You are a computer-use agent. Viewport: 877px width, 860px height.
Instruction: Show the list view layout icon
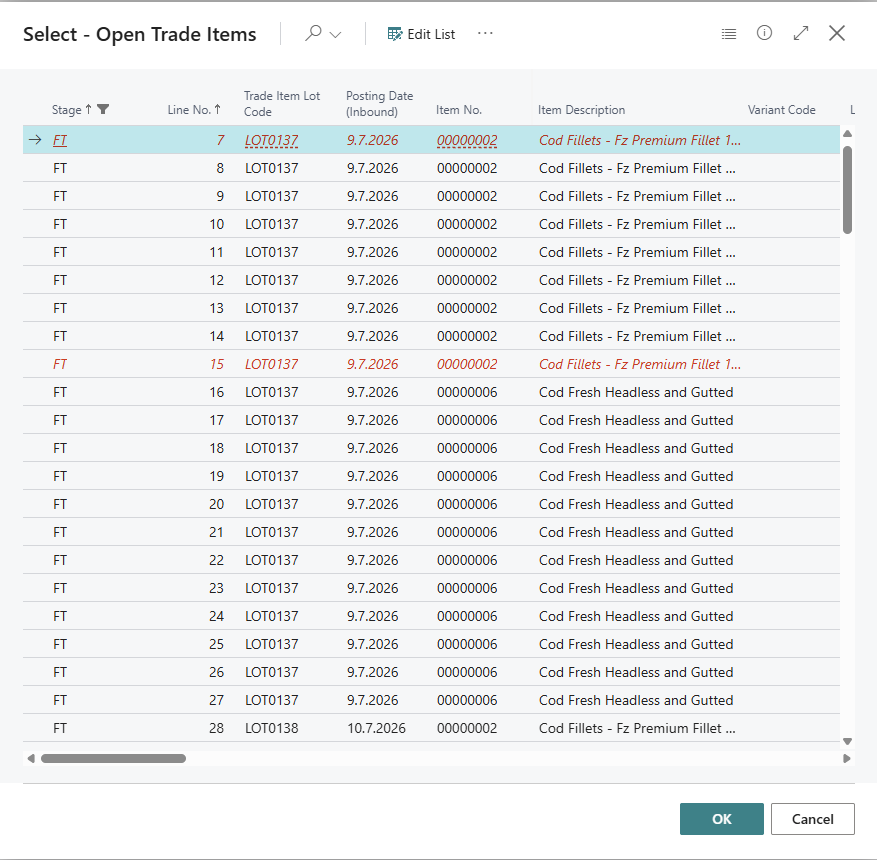729,34
